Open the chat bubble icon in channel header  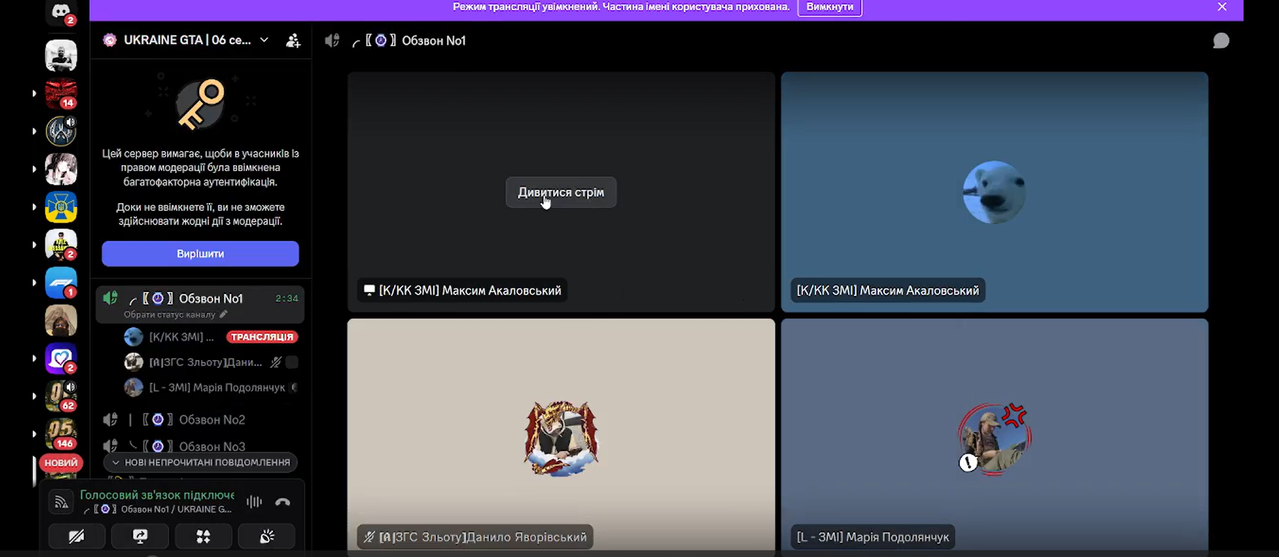1221,41
